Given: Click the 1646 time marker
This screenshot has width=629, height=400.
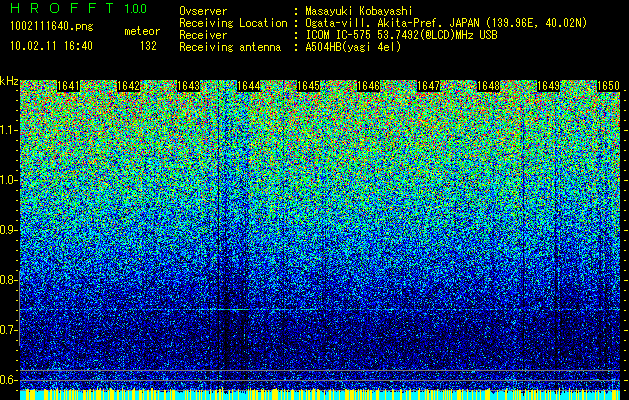Looking at the screenshot, I should click(368, 86).
